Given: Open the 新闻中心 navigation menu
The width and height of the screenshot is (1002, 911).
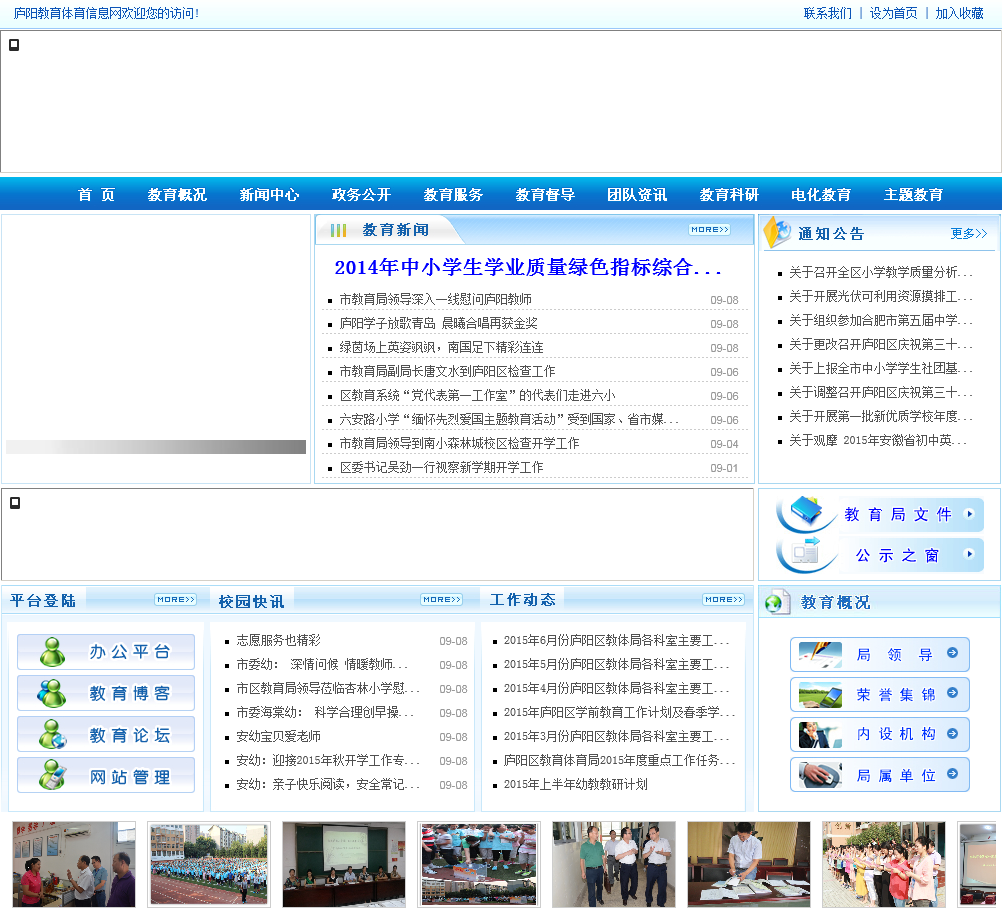Looking at the screenshot, I should point(269,194).
